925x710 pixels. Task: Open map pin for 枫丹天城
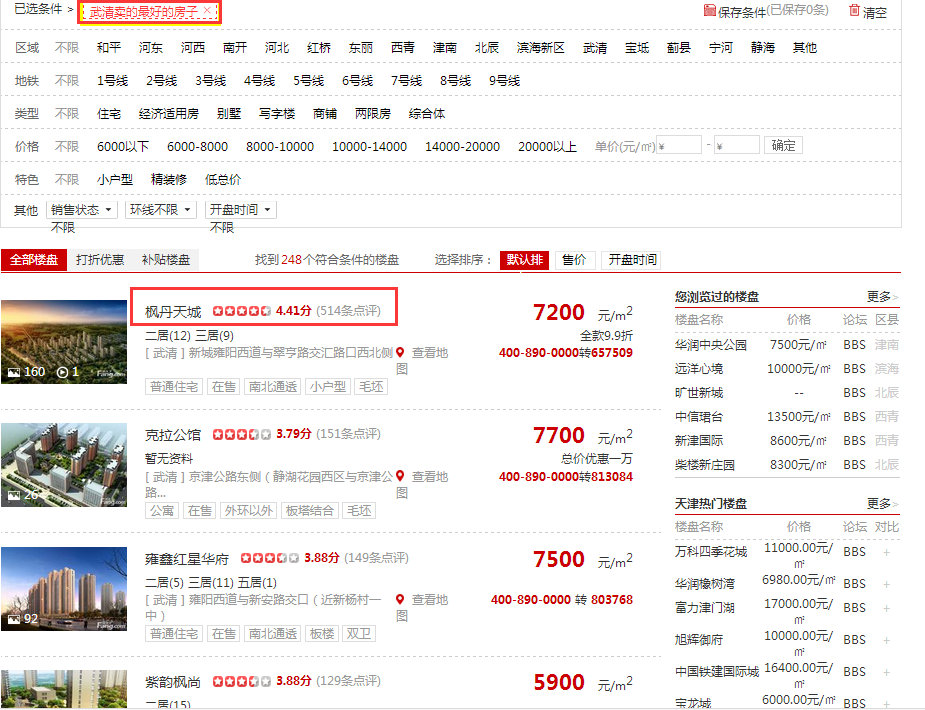pos(400,353)
